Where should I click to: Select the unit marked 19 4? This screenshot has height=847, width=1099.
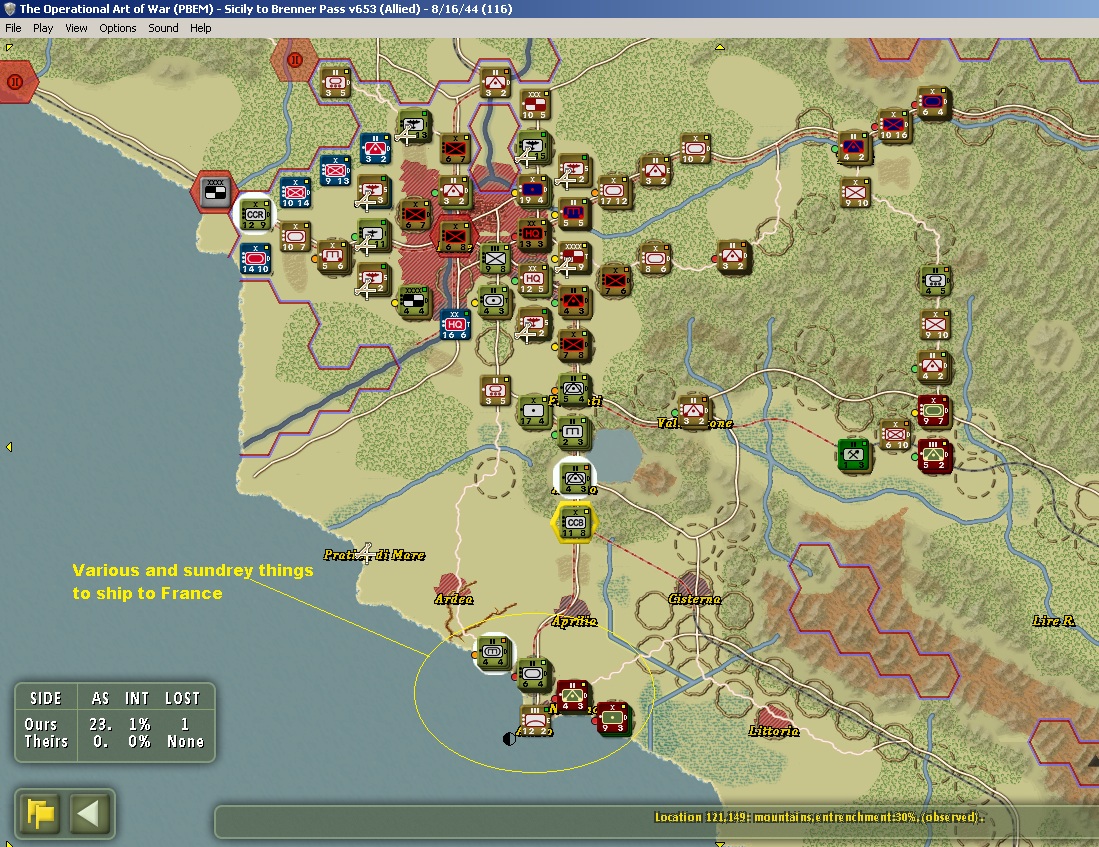533,191
